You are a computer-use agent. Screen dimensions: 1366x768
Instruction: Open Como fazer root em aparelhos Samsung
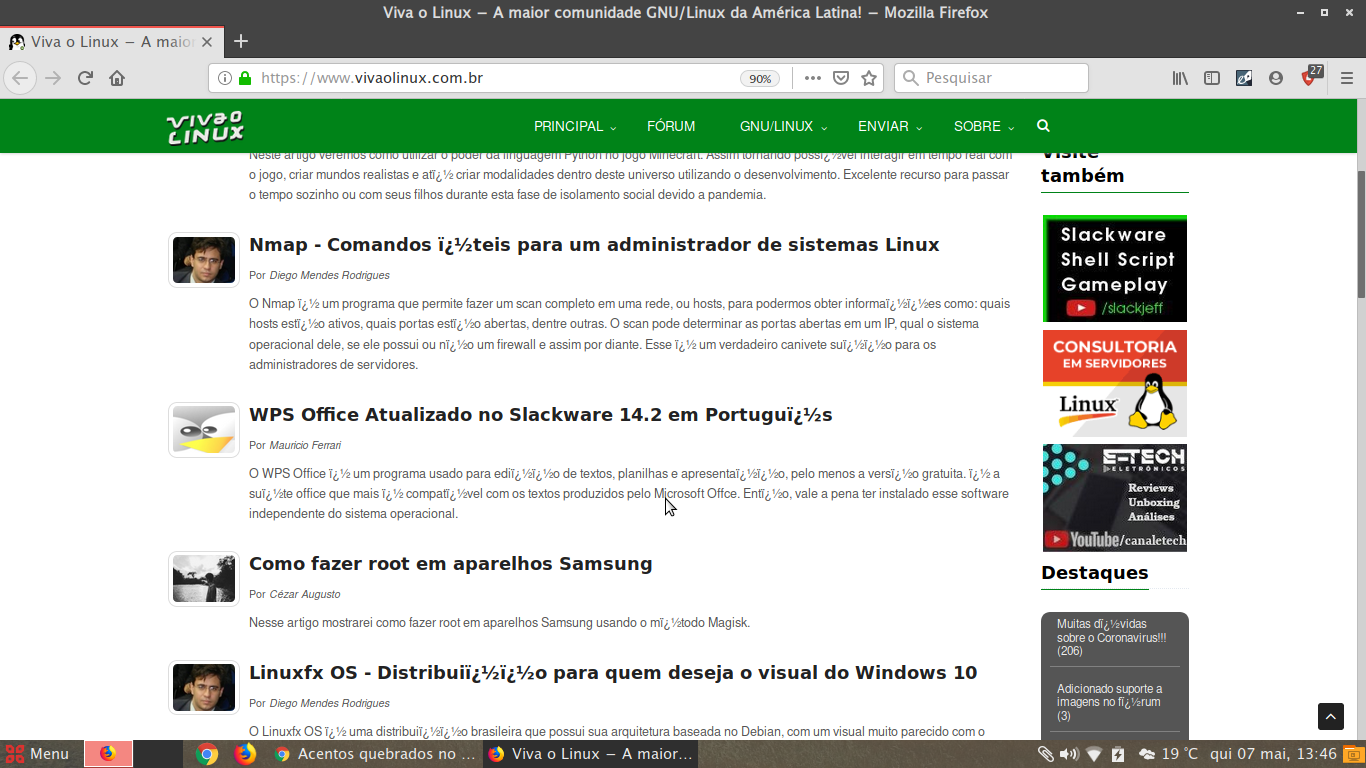[x=450, y=564]
